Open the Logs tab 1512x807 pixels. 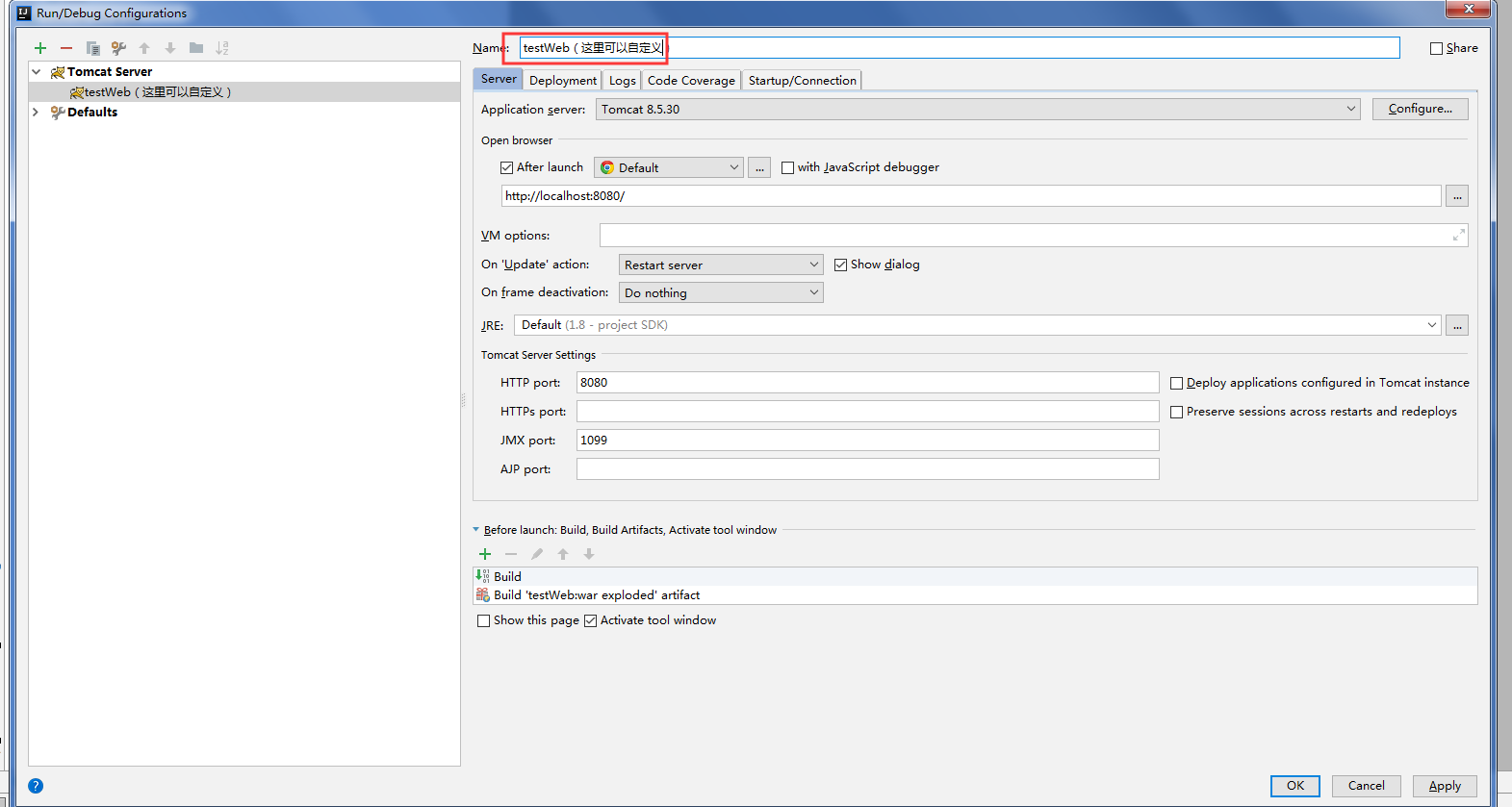622,81
